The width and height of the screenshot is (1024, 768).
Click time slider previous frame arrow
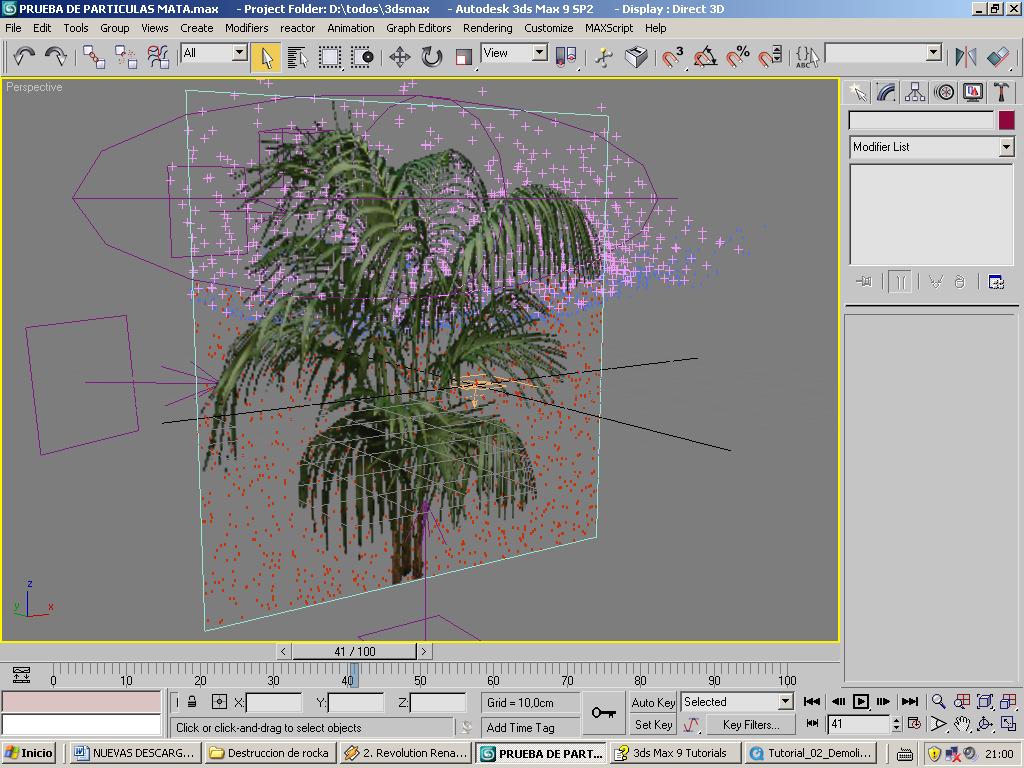[283, 652]
